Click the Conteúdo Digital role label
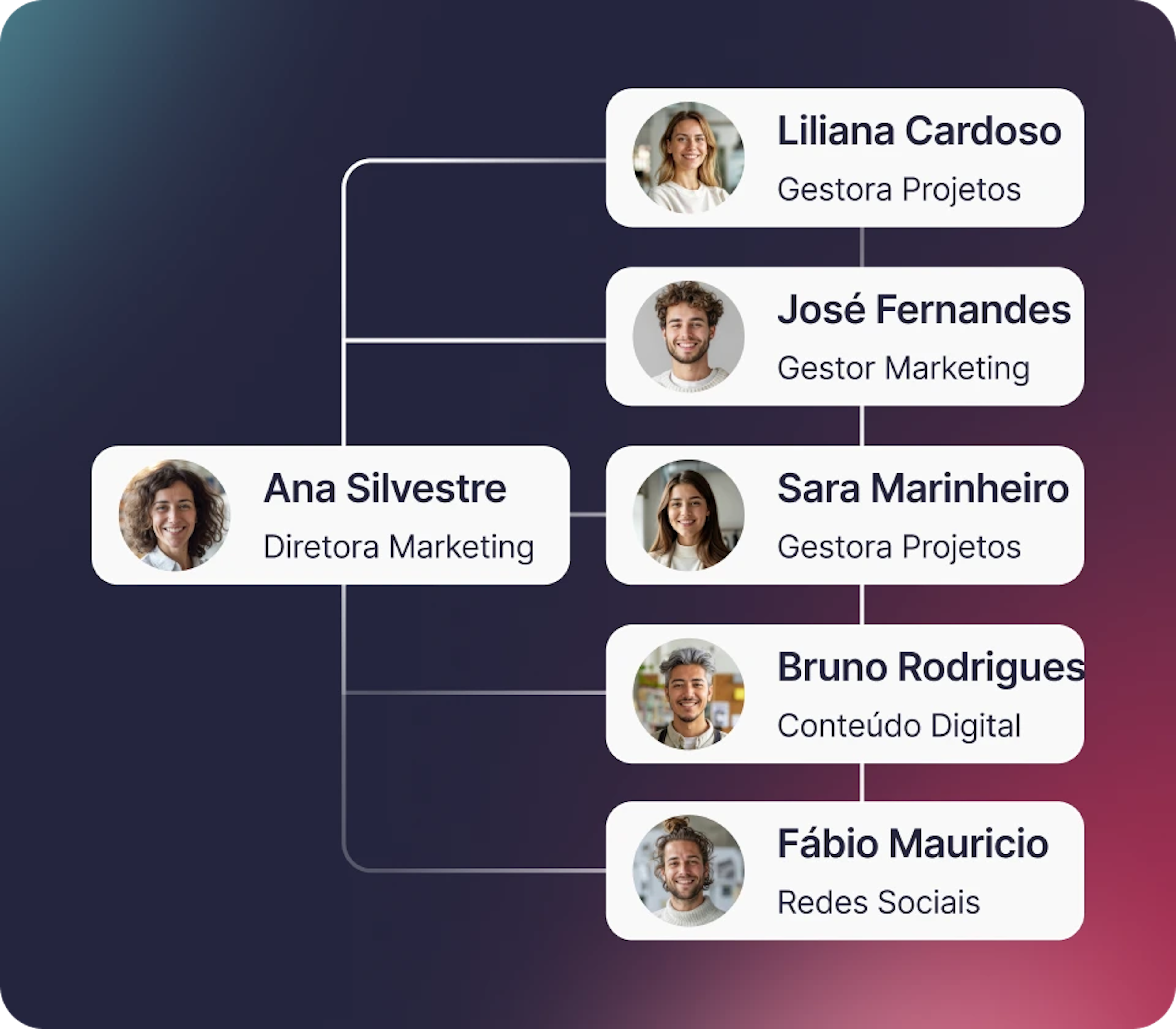This screenshot has width=1176, height=1029. [x=899, y=725]
